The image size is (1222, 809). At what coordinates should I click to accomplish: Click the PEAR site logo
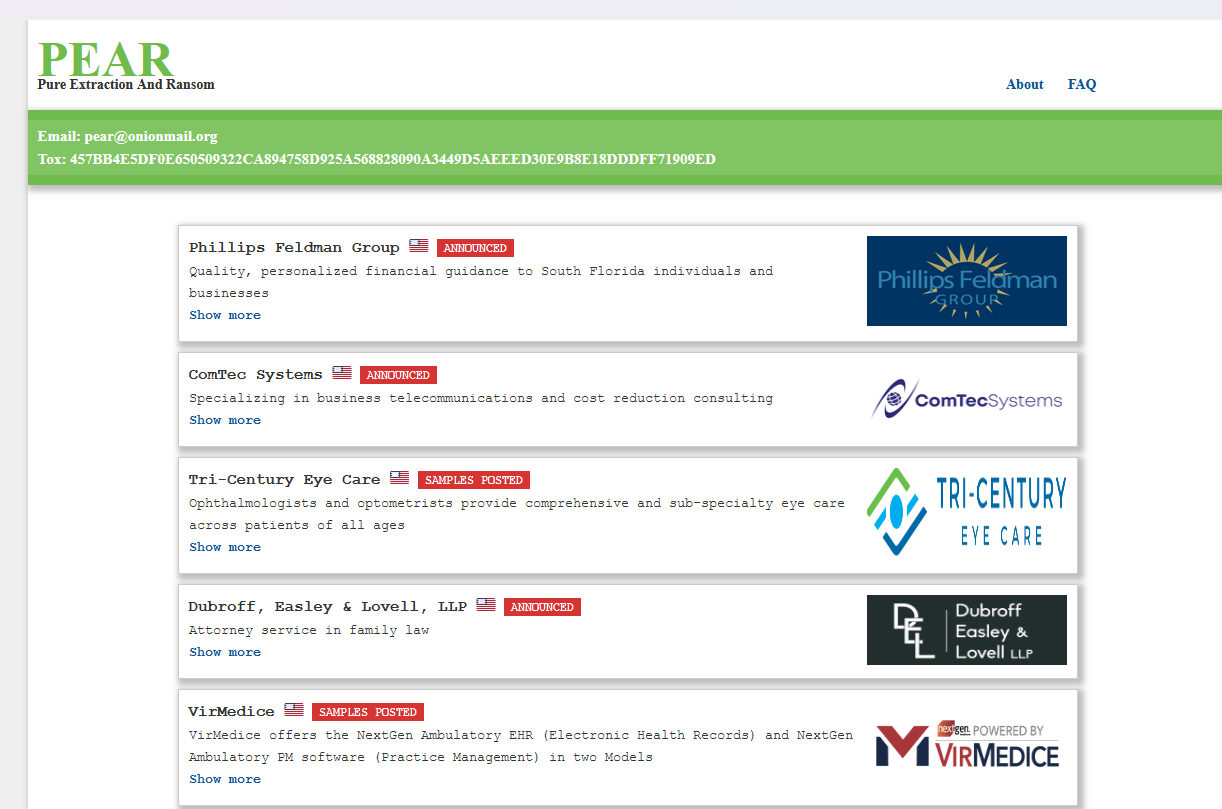click(105, 59)
